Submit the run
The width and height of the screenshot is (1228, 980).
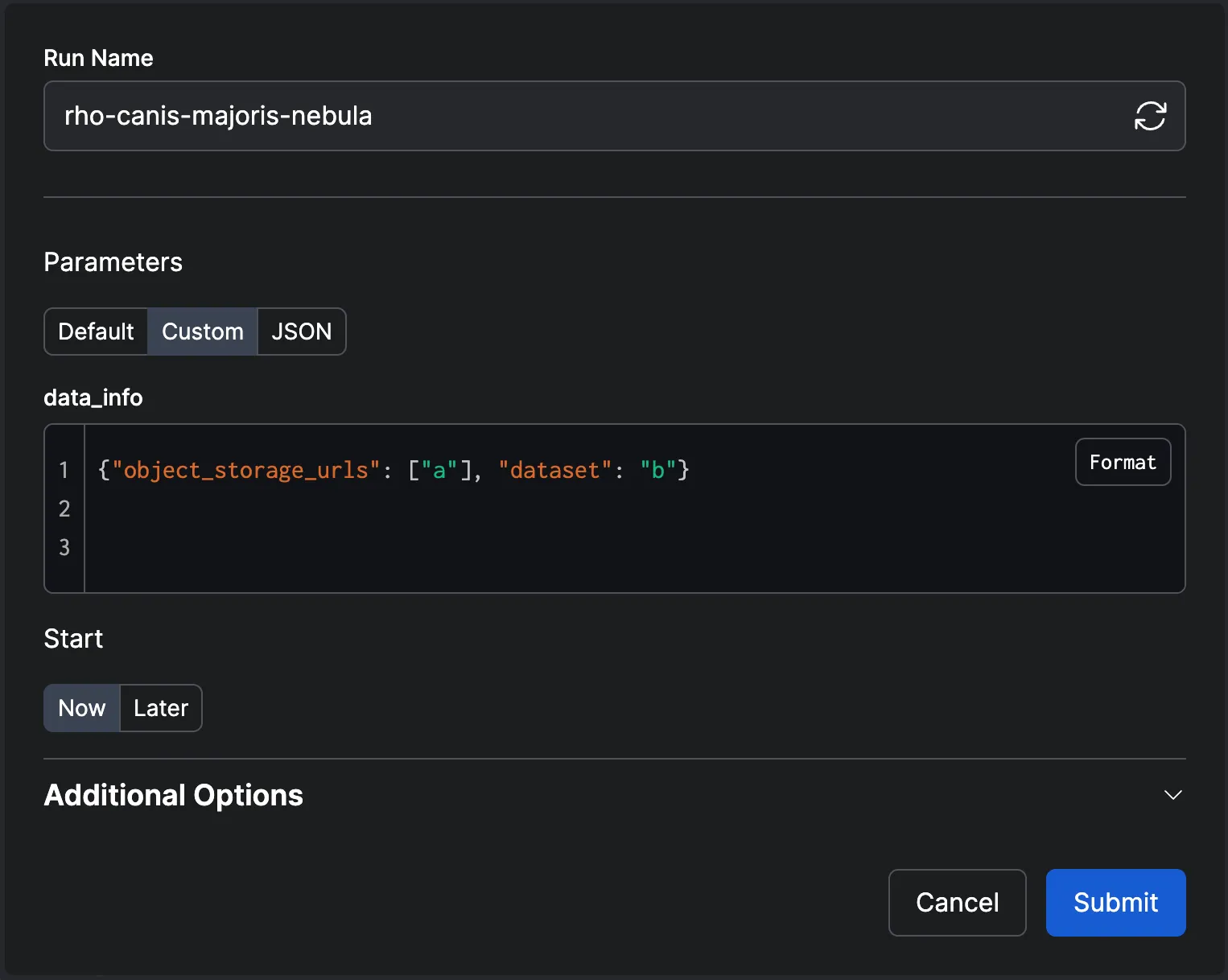(x=1115, y=903)
